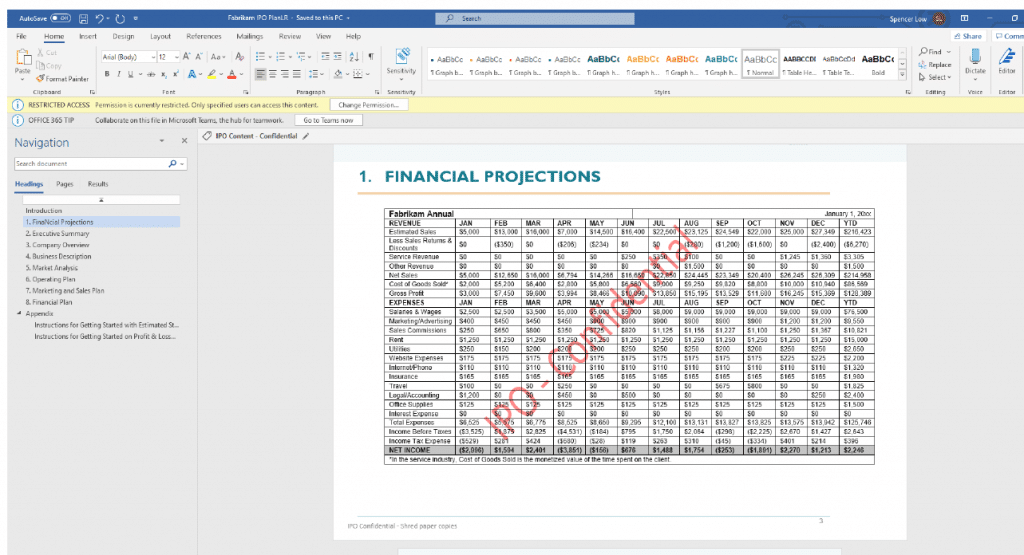Viewport: 1024px width, 555px height.
Task: Switch to the Review tab
Action: pos(290,37)
